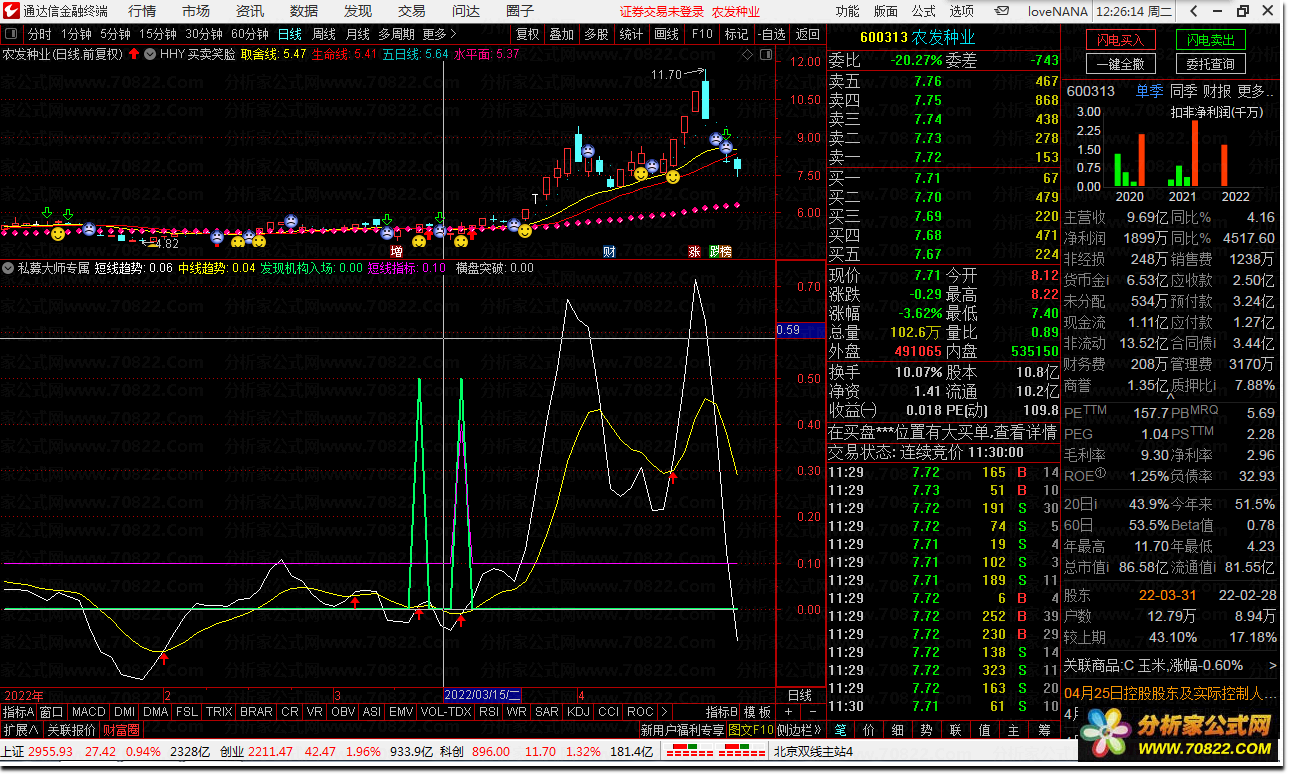Expand the 关联商品 row arrow
Viewport: 1289px width, 774px height.
(x=1273, y=665)
